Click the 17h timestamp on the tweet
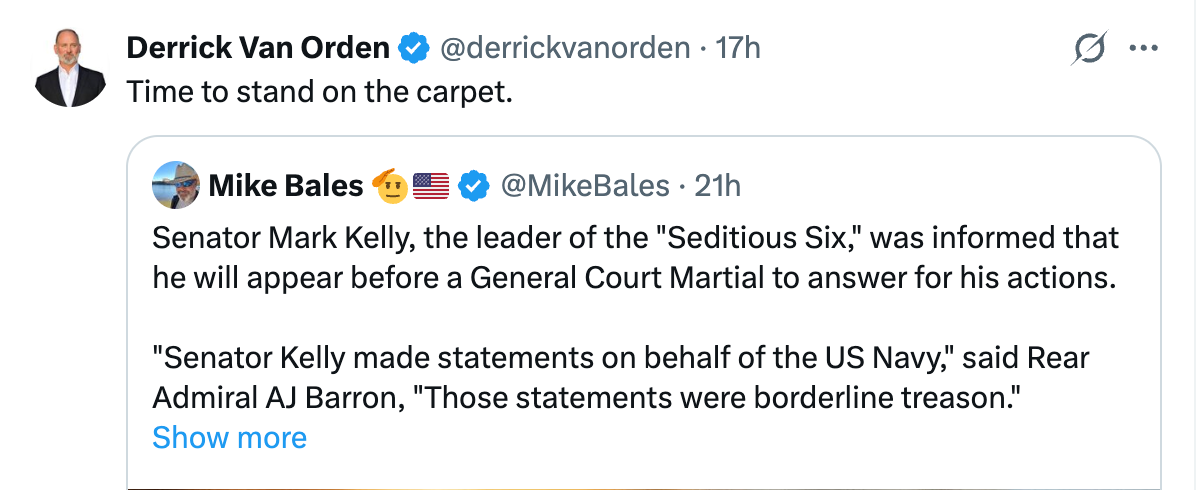 click(x=739, y=47)
